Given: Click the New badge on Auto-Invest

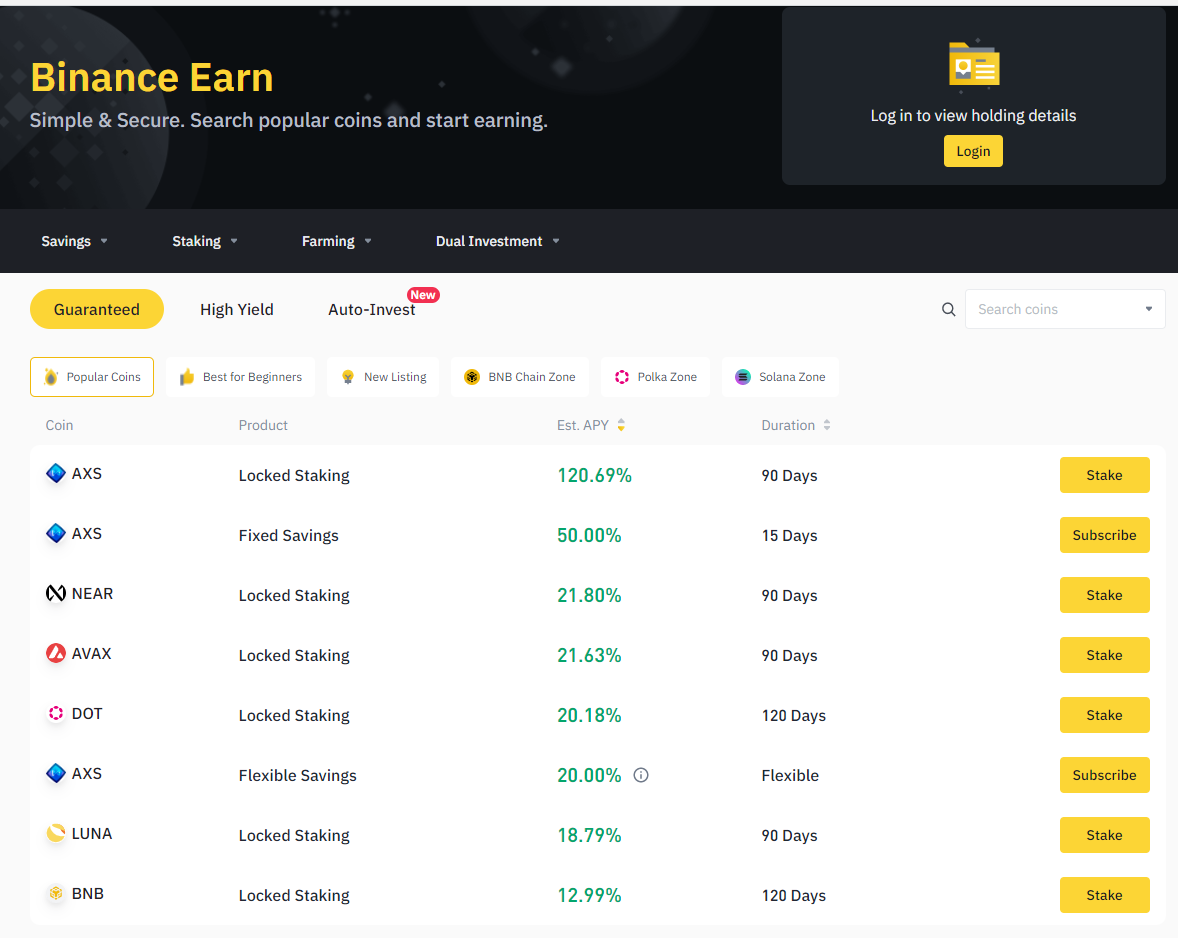Looking at the screenshot, I should 423,295.
